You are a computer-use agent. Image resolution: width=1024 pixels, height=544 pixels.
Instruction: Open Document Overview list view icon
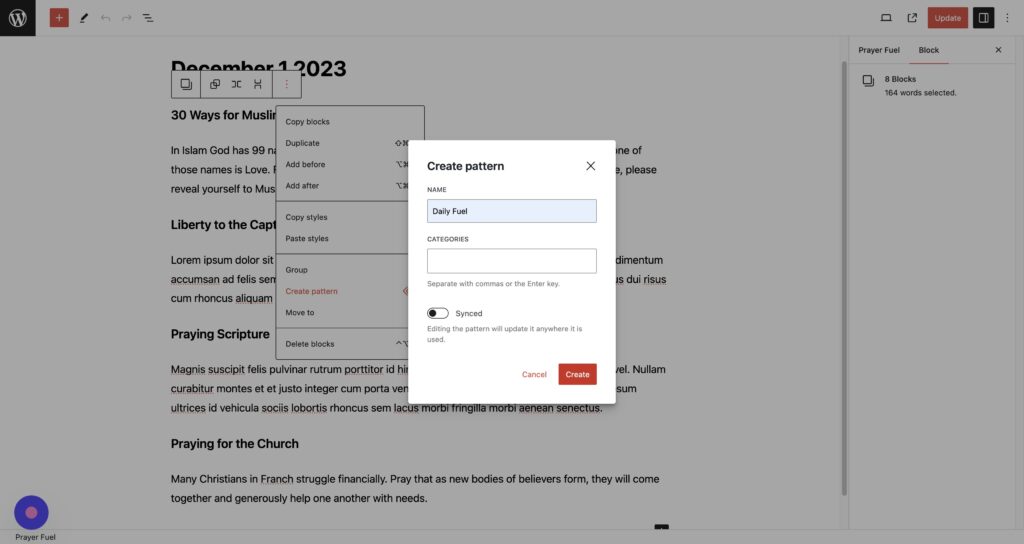[148, 18]
